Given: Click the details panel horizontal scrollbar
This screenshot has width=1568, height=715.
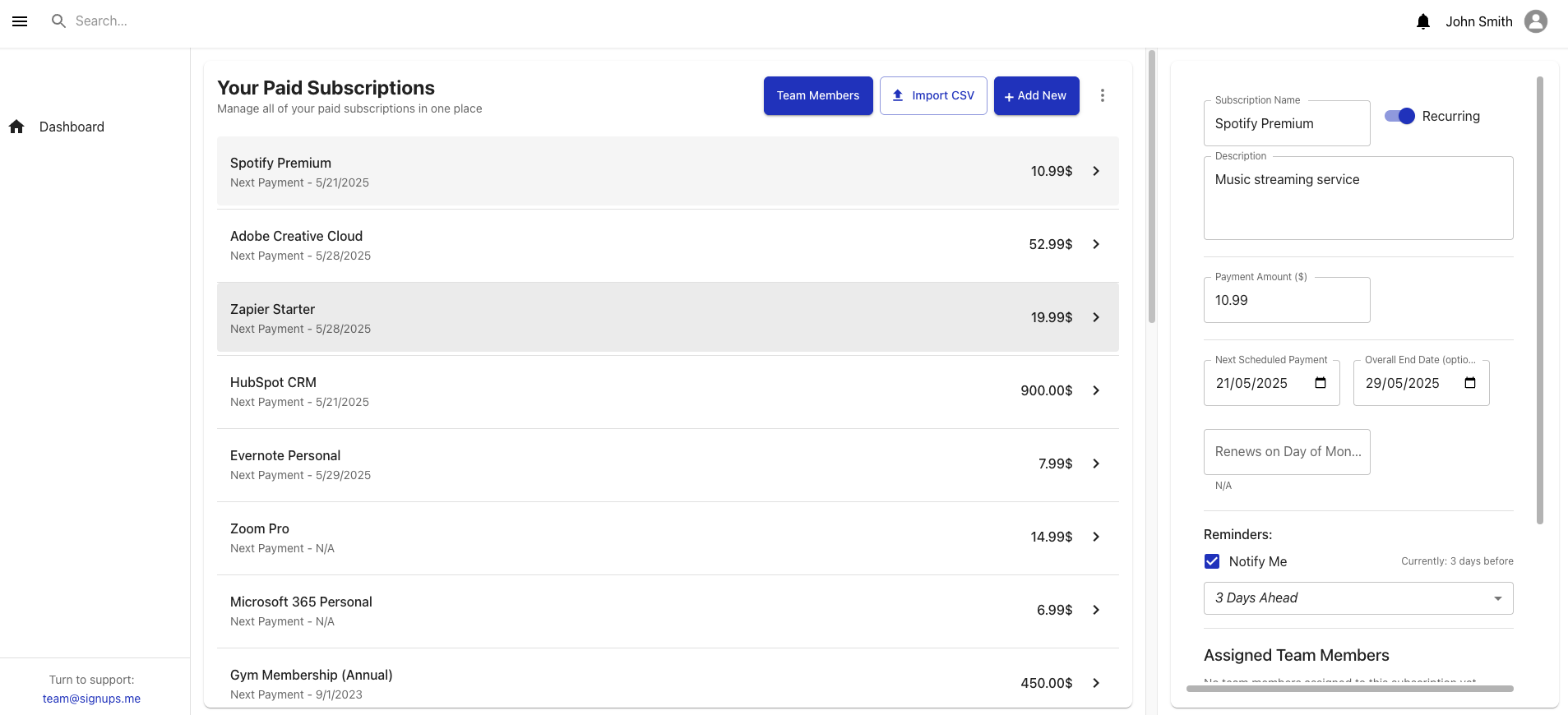Looking at the screenshot, I should click(x=1350, y=689).
